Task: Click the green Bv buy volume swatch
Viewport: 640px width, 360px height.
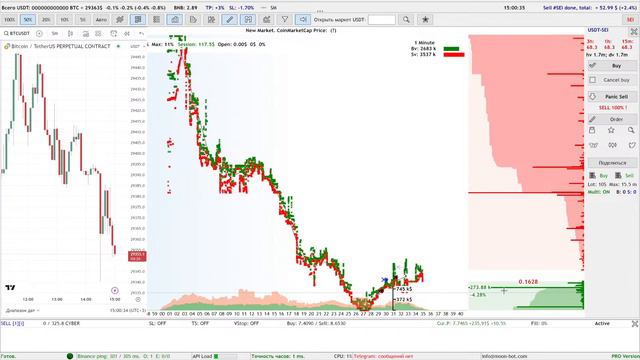Action: coord(451,49)
